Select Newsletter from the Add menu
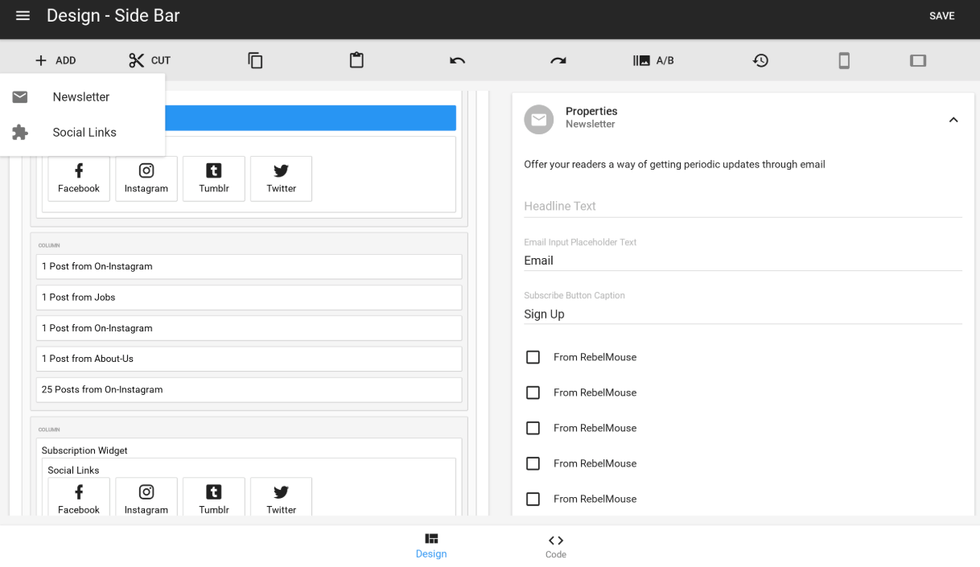The width and height of the screenshot is (980, 567). pyautogui.click(x=80, y=97)
